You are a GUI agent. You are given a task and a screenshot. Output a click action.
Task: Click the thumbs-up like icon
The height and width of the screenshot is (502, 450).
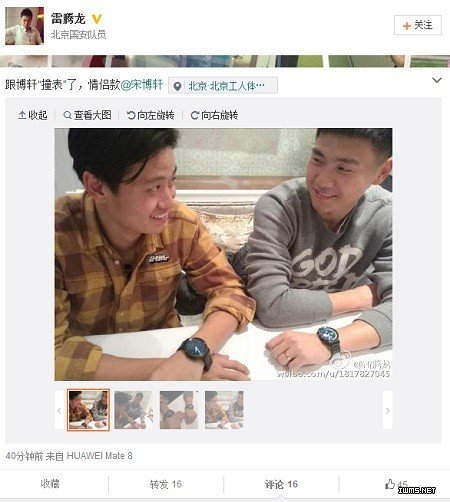[390, 484]
